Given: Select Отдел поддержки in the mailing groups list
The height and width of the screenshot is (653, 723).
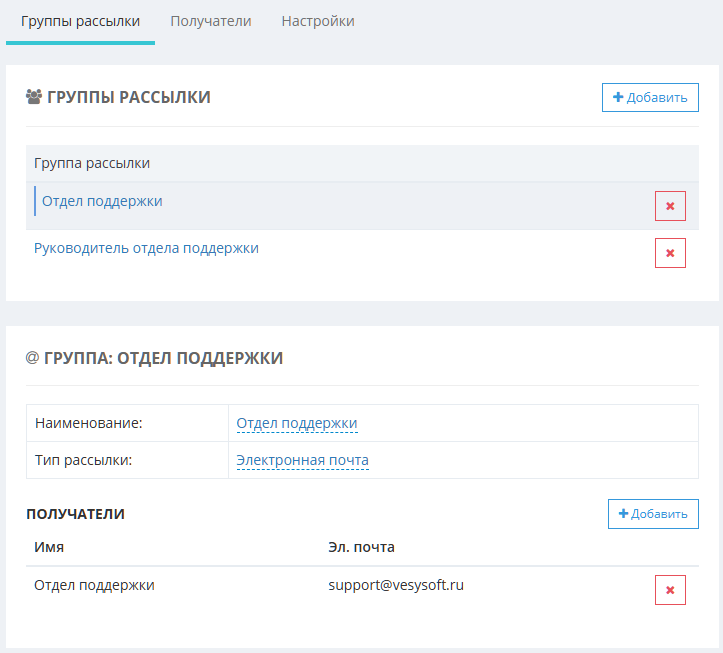Looking at the screenshot, I should pos(102,201).
